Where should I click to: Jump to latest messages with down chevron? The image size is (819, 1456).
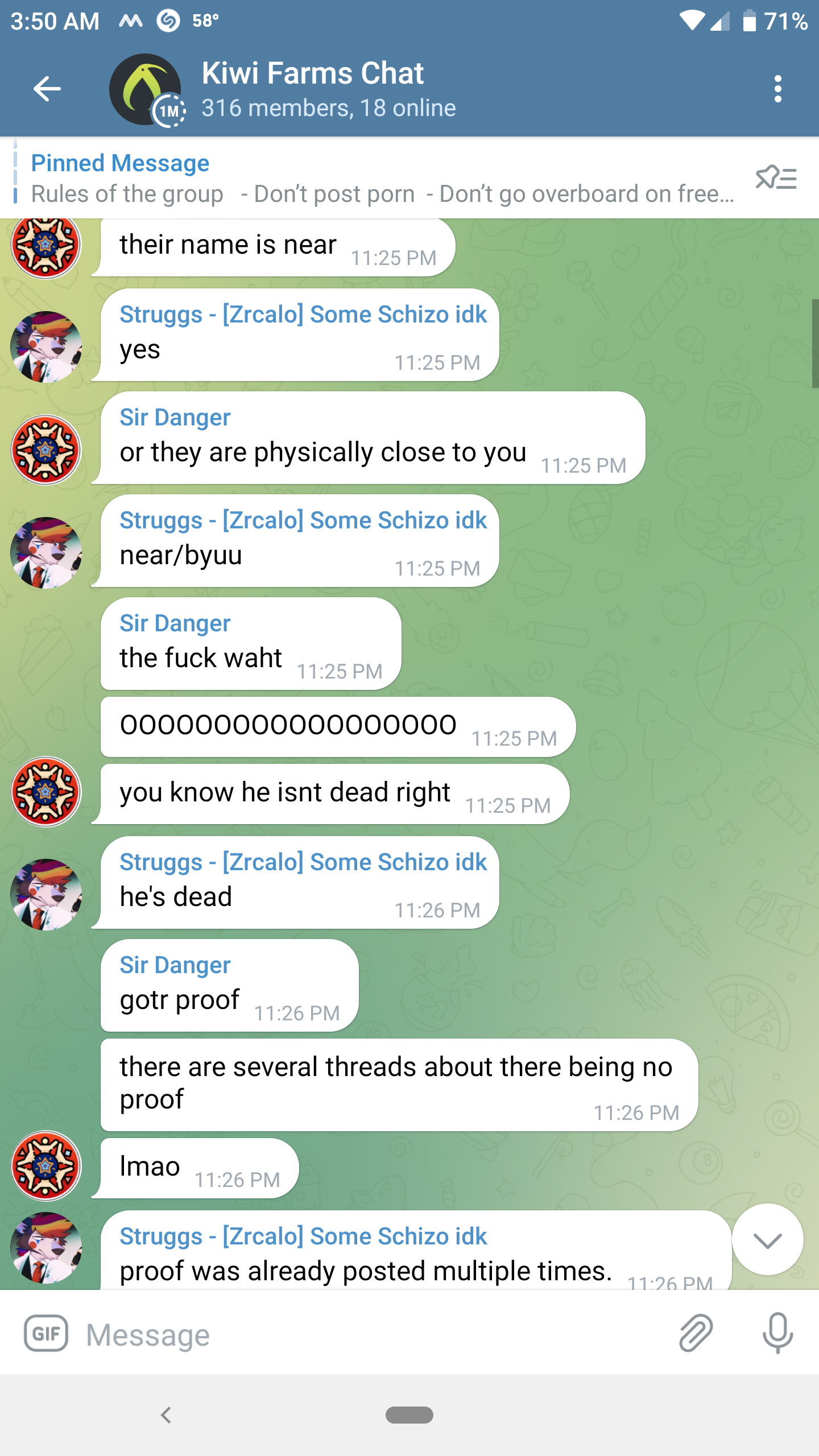pos(767,1240)
